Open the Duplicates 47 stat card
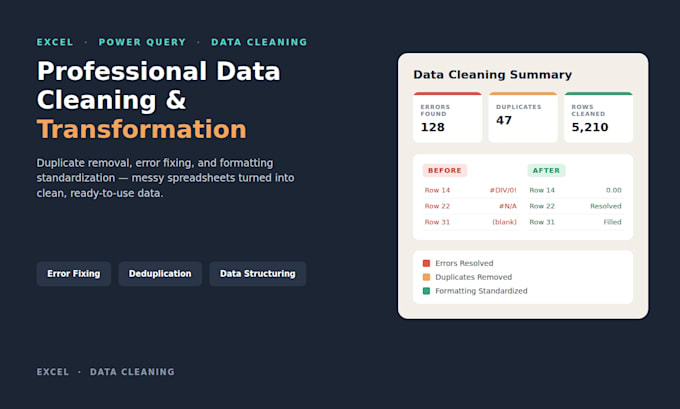Screen dimensions: 680x409 coord(523,117)
